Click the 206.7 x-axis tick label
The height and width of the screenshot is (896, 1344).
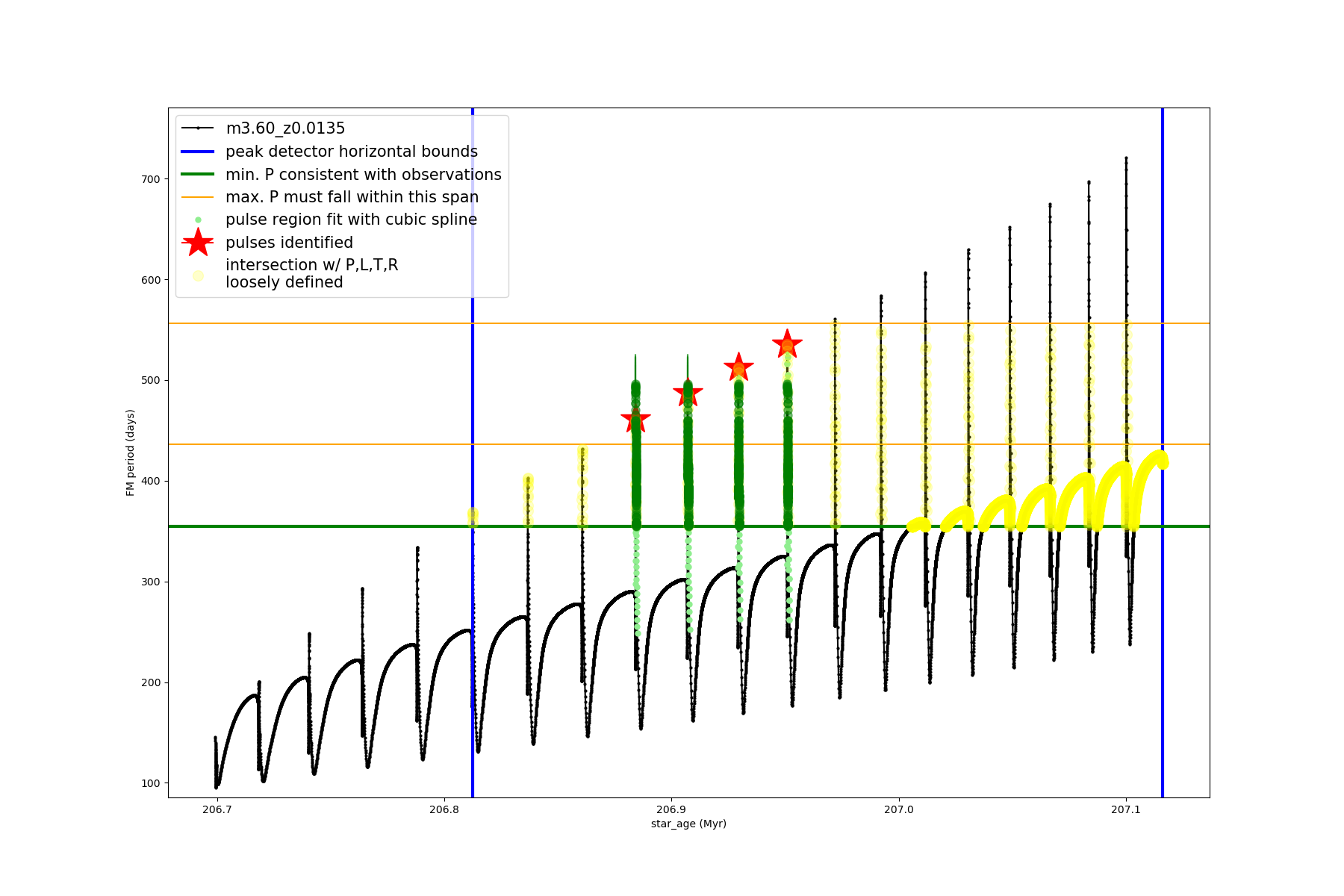click(217, 809)
